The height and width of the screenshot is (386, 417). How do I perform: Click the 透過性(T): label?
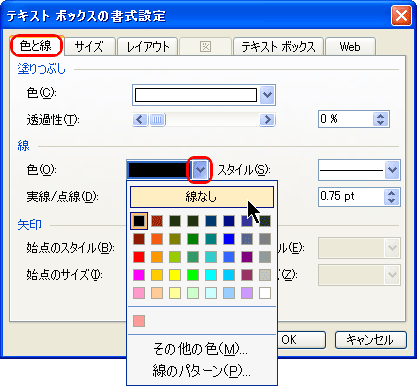click(x=53, y=119)
